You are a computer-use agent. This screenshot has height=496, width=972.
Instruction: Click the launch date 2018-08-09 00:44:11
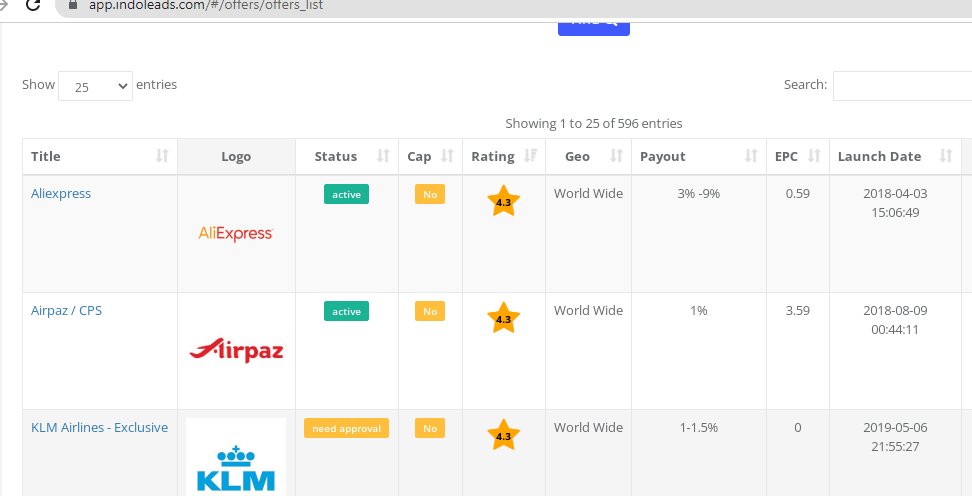[895, 320]
